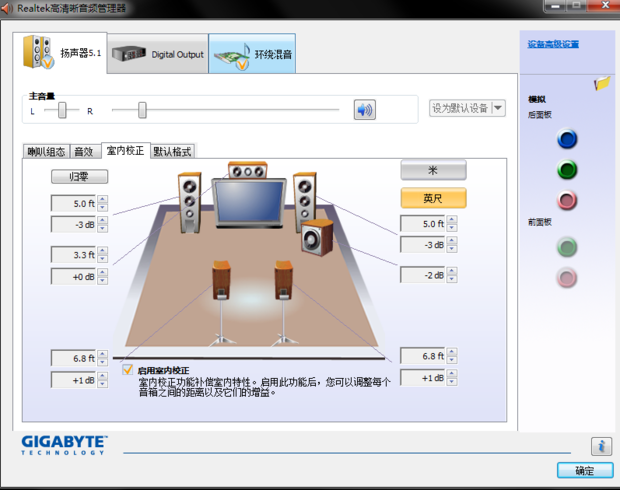Switch units to meters with 米 button

click(433, 170)
